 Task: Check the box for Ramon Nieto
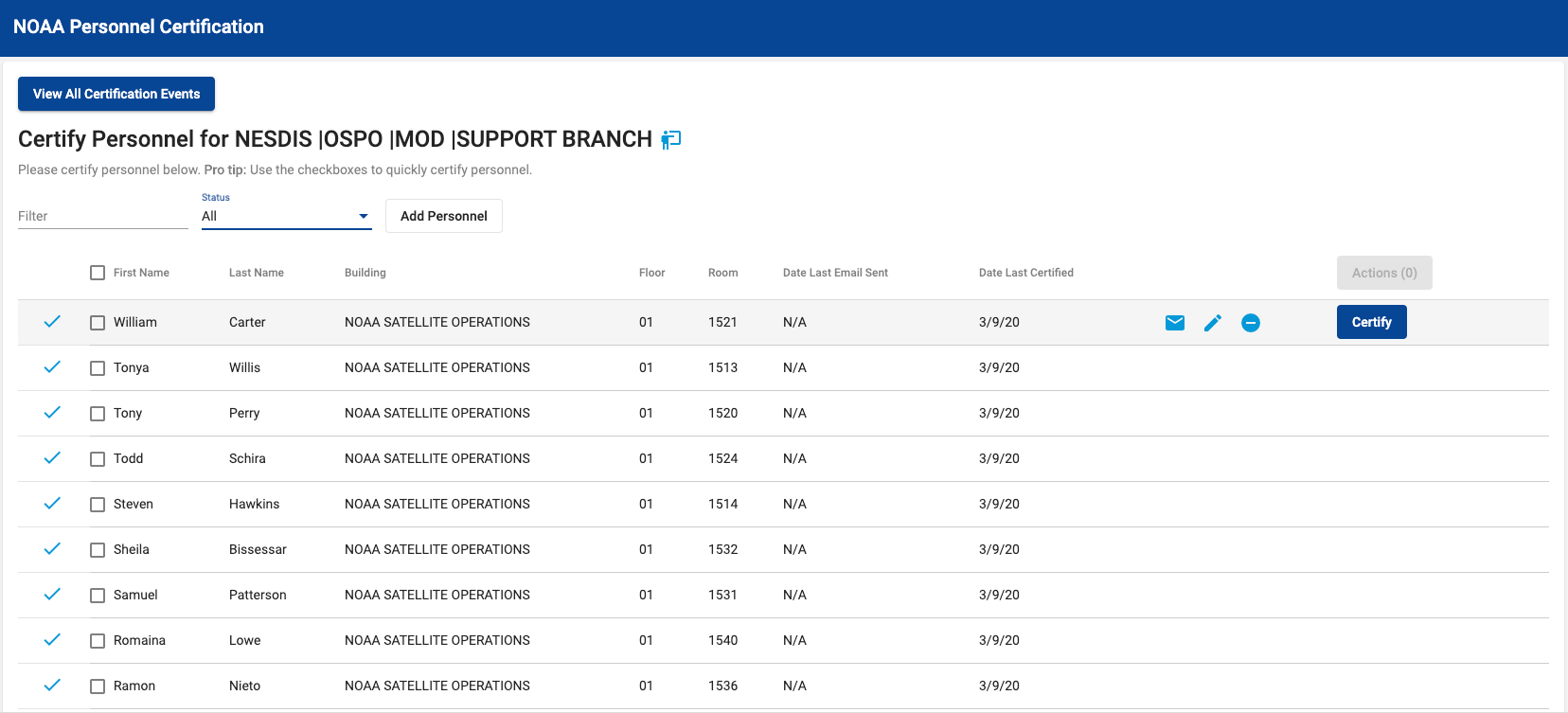[98, 686]
